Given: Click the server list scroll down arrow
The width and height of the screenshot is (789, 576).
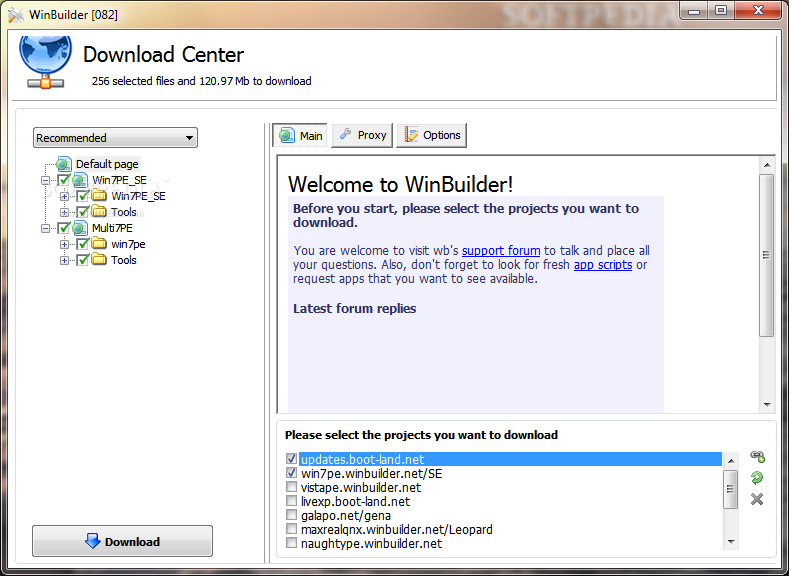Looking at the screenshot, I should [731, 542].
